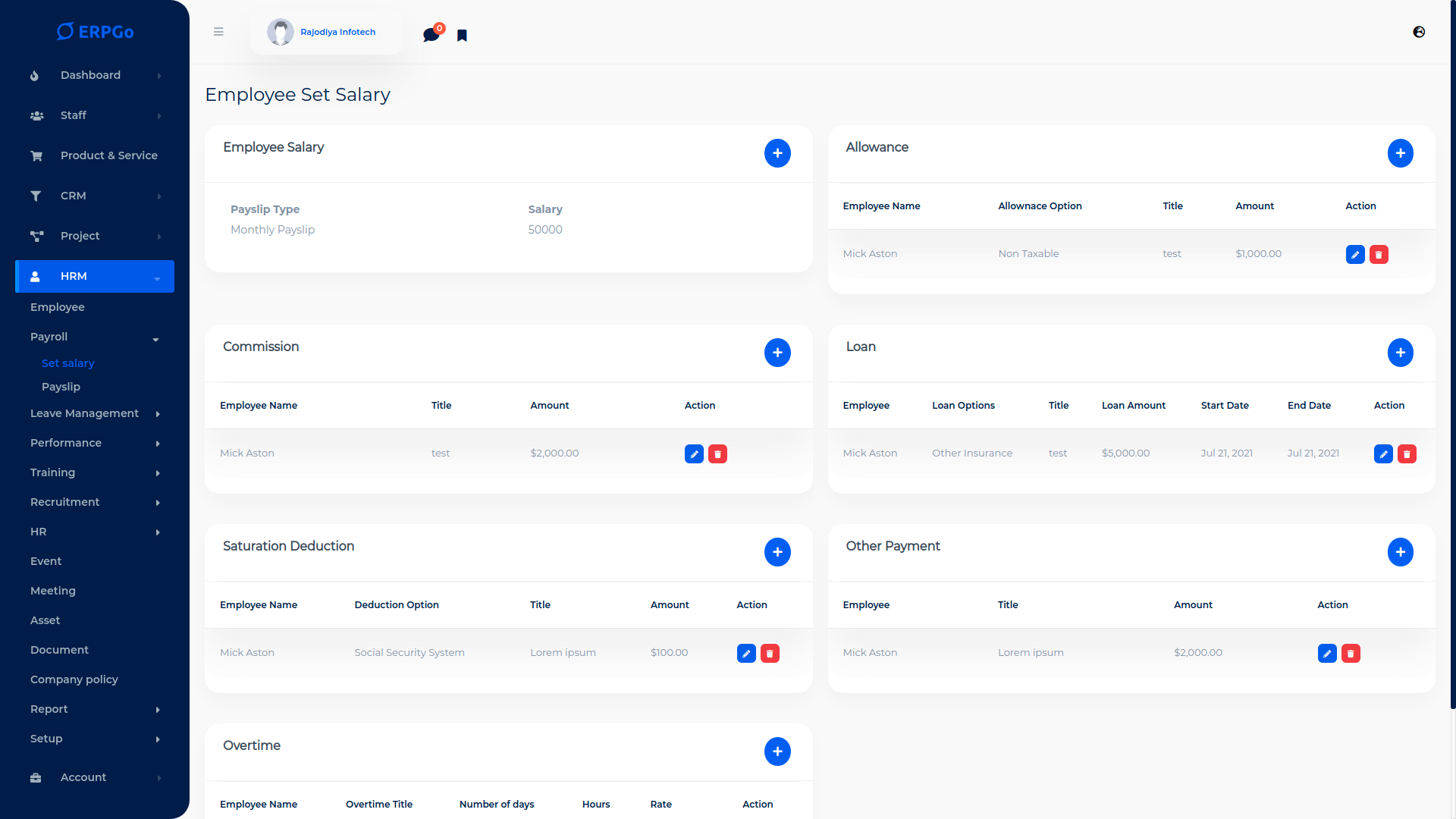Edit Mick Aston's commission entry
Viewport: 1456px width, 819px height.
694,454
